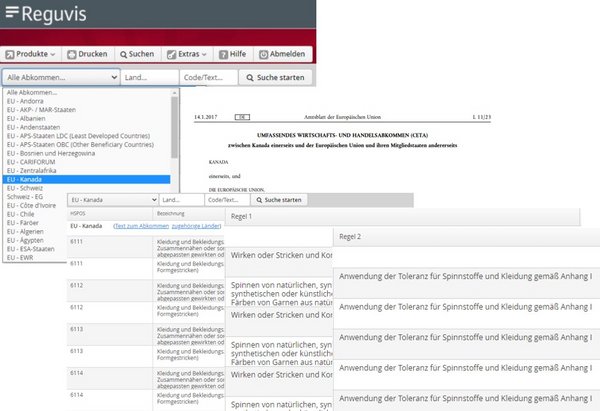Click the OJ language box in document header
This screenshot has width=600, height=411.
point(242,117)
